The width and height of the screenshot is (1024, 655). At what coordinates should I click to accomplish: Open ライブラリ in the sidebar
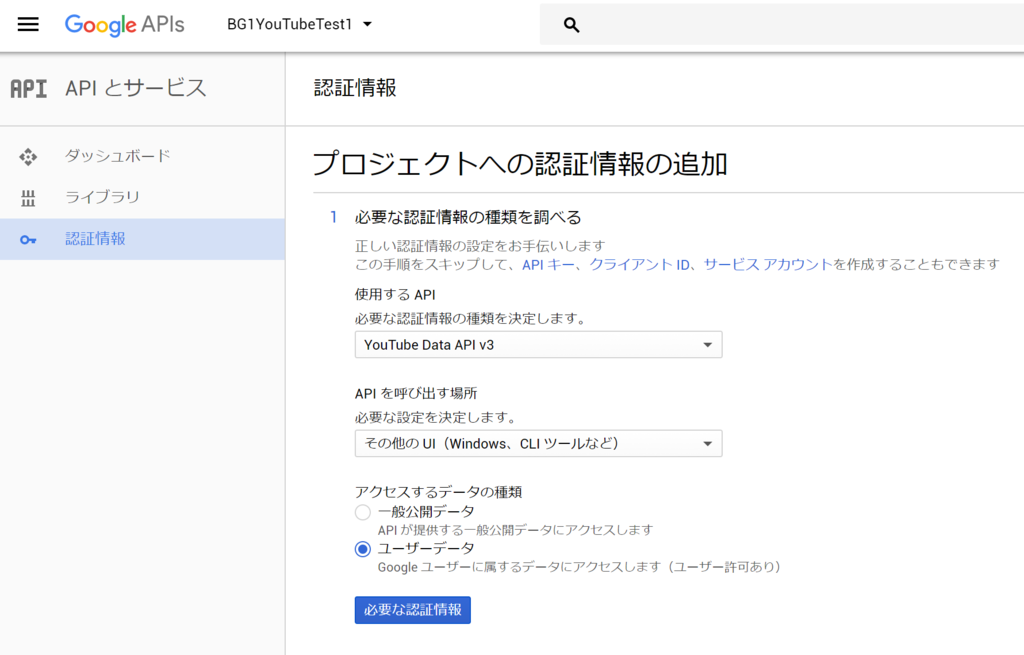[x=142, y=197]
